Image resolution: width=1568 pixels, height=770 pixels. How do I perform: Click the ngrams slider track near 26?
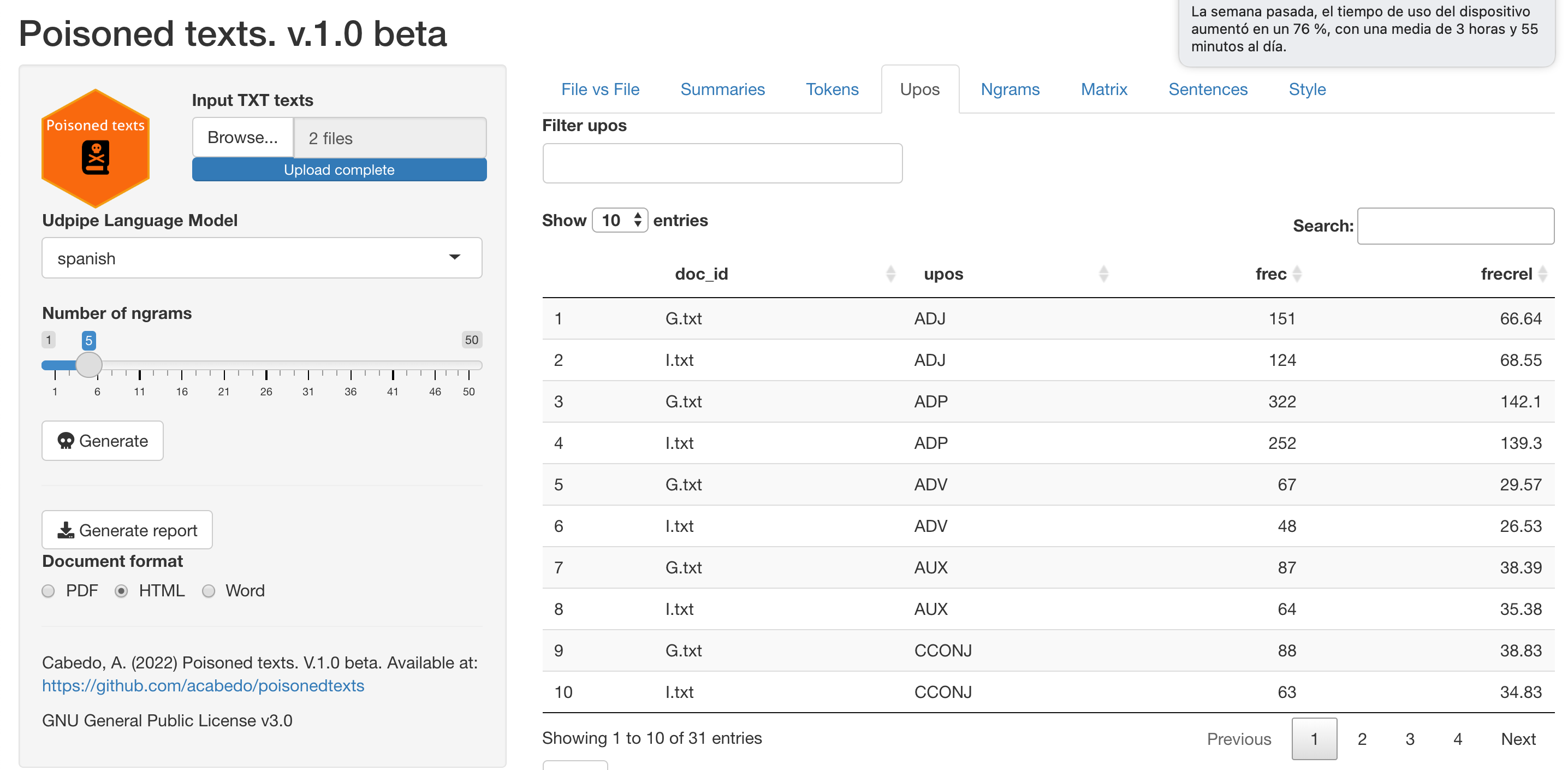coord(266,365)
